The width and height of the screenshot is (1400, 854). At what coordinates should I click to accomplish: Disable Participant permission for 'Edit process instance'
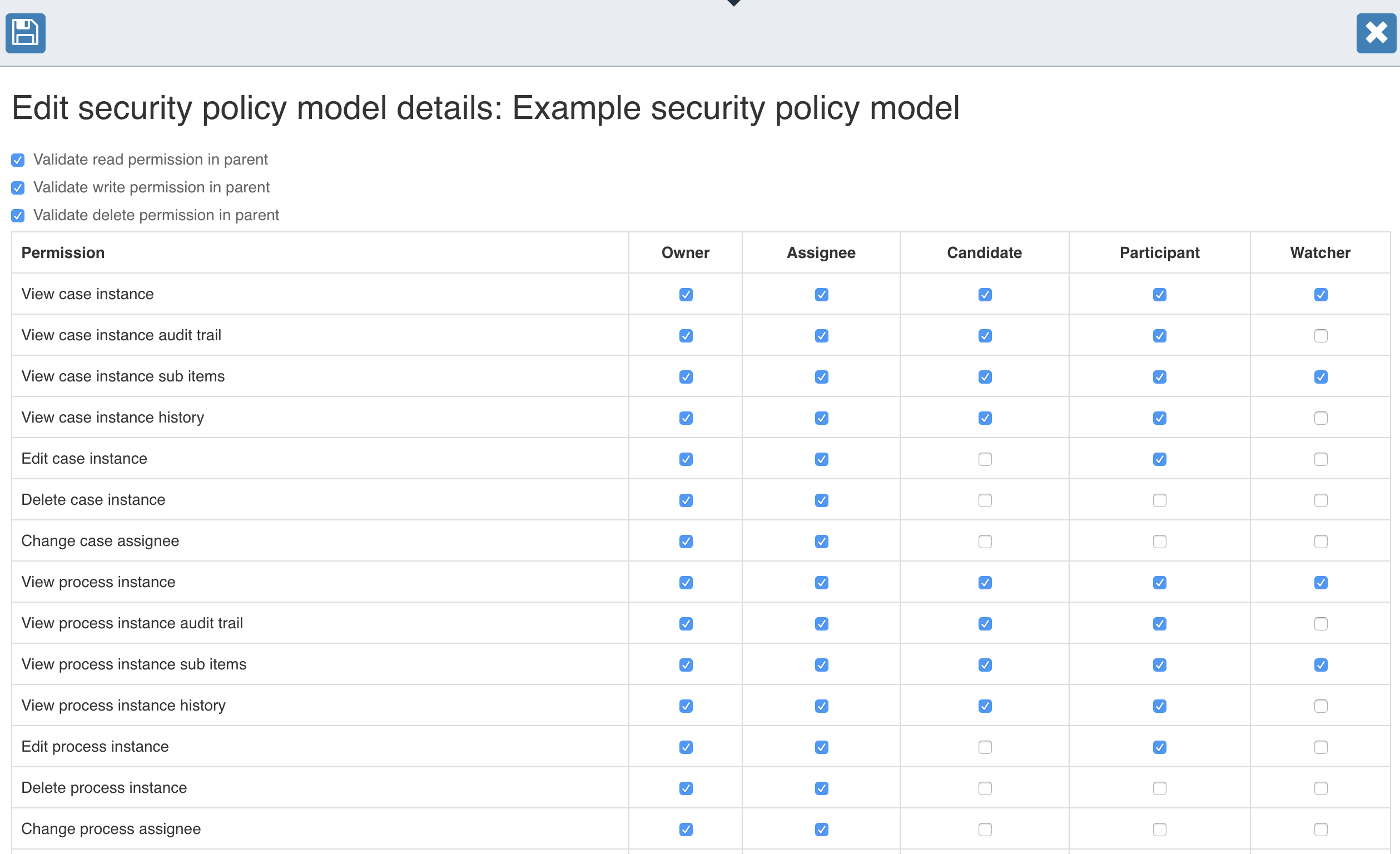[x=1159, y=747]
